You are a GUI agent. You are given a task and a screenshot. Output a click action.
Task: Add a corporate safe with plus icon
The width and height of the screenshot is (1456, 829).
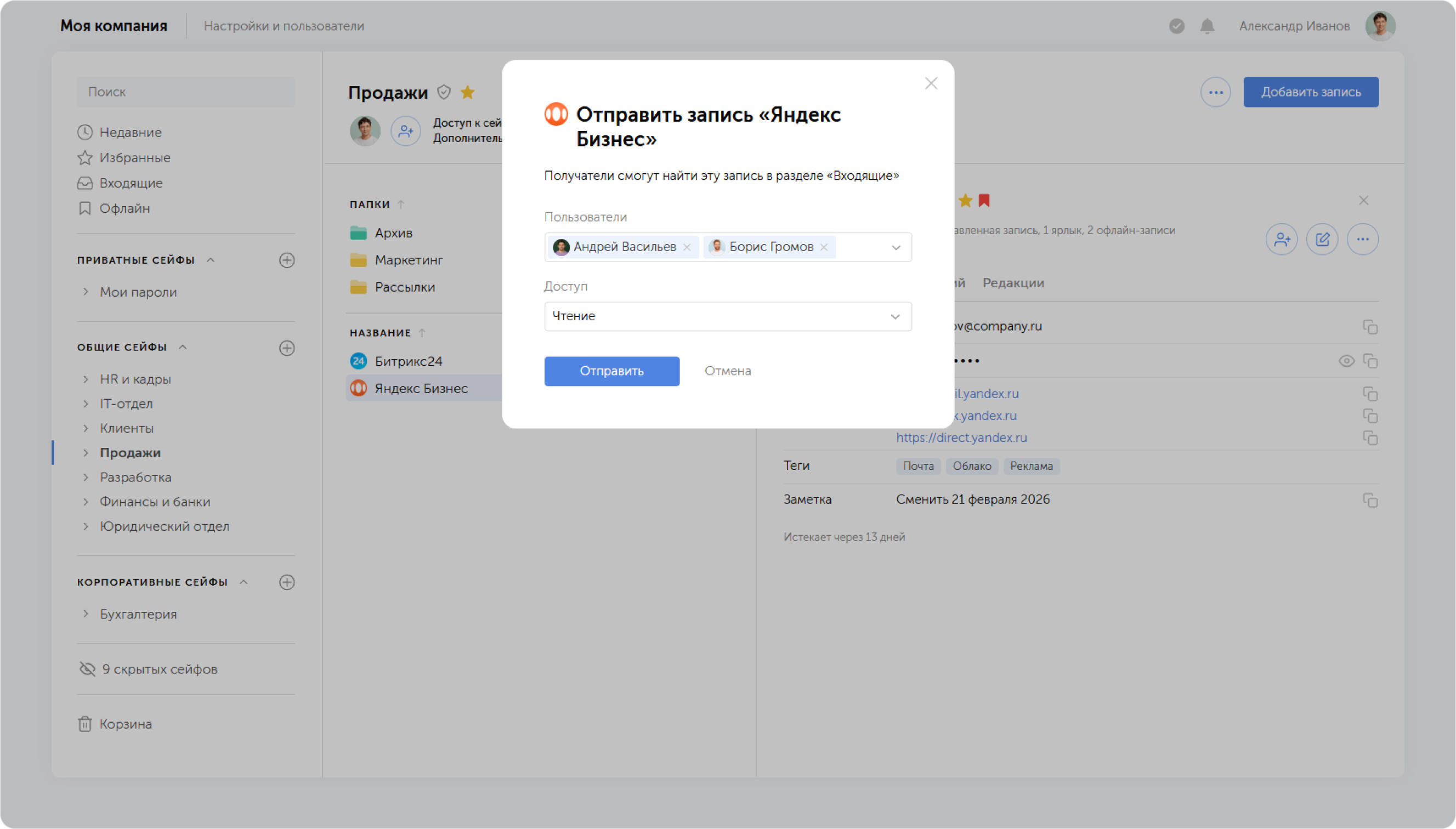tap(286, 582)
